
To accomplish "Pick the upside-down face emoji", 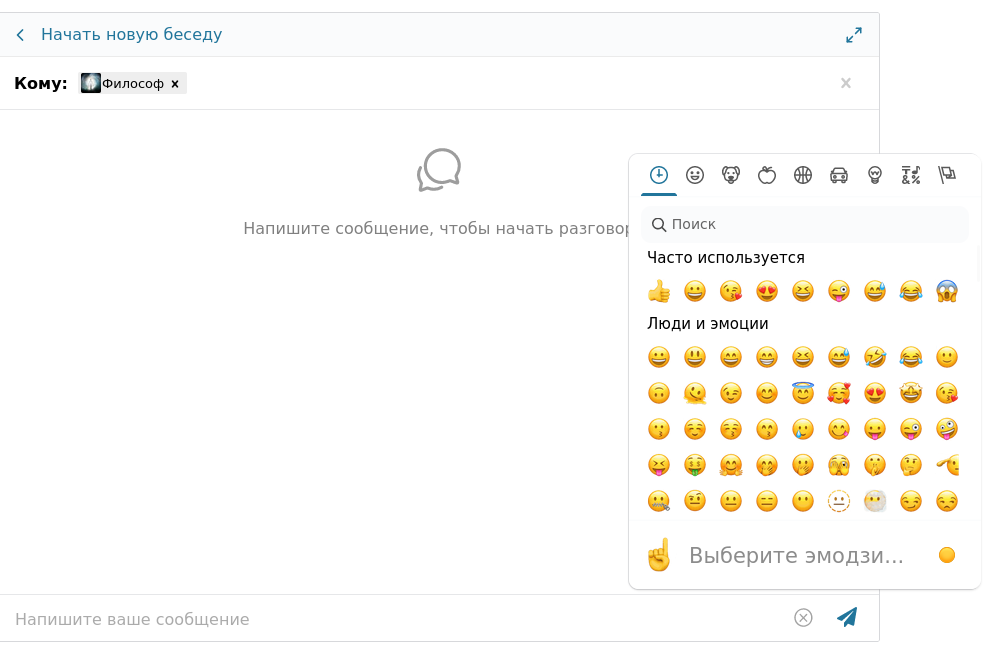I will point(659,393).
